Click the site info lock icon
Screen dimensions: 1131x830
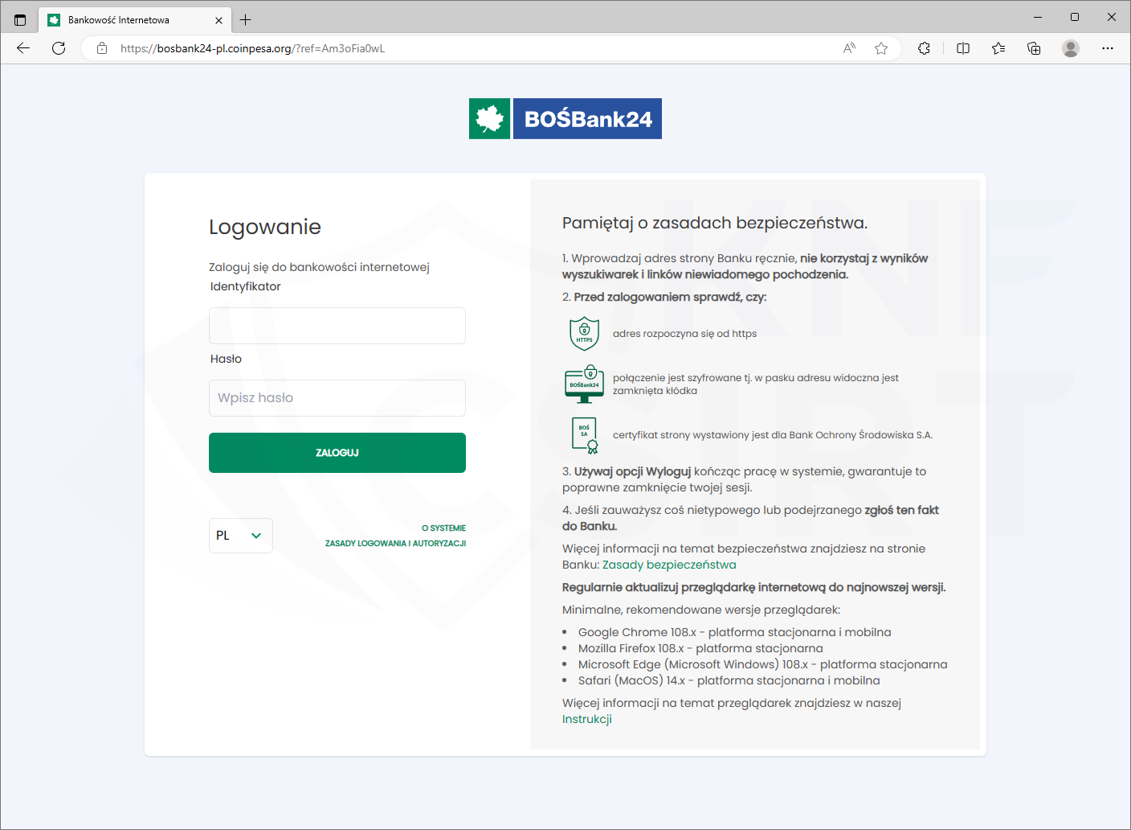pyautogui.click(x=101, y=48)
